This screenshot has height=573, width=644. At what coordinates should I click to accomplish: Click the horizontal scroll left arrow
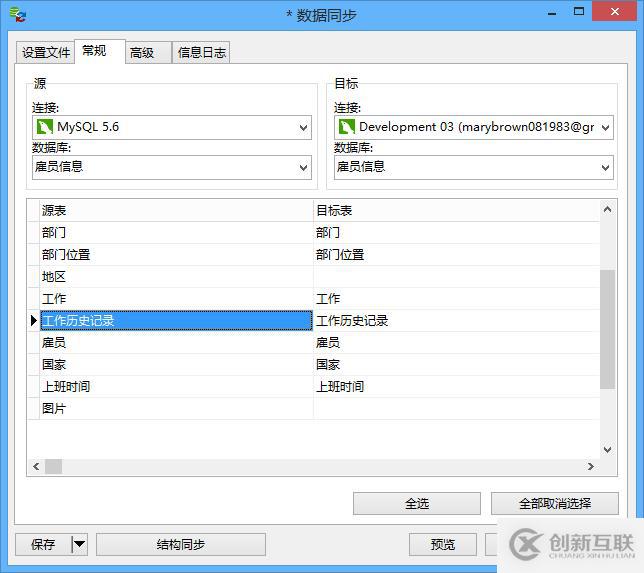coord(36,466)
